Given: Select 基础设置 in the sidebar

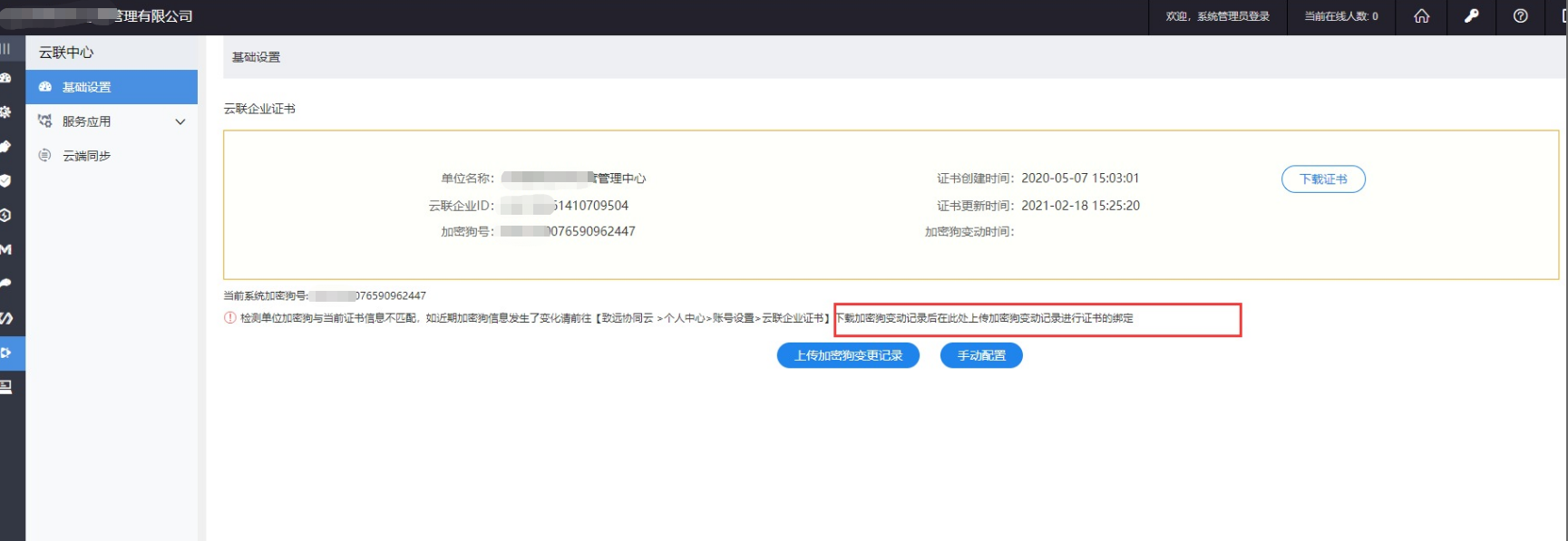Looking at the screenshot, I should tap(112, 87).
